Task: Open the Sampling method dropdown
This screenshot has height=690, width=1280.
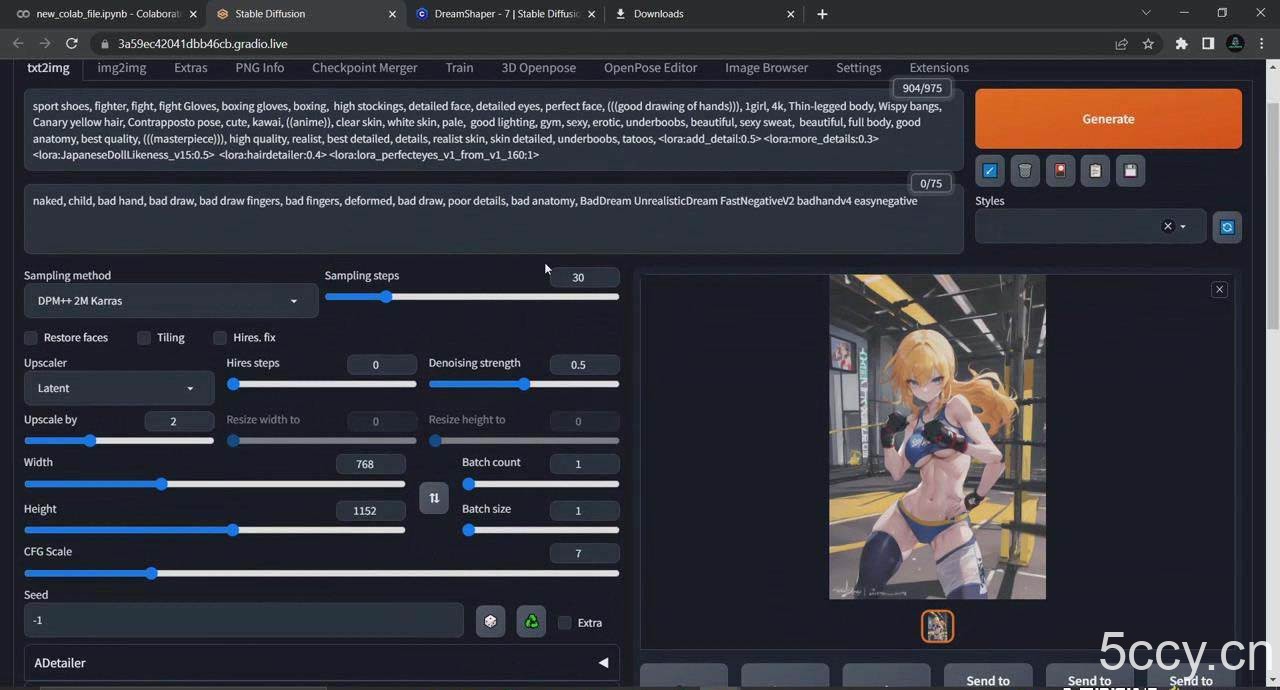Action: 170,301
